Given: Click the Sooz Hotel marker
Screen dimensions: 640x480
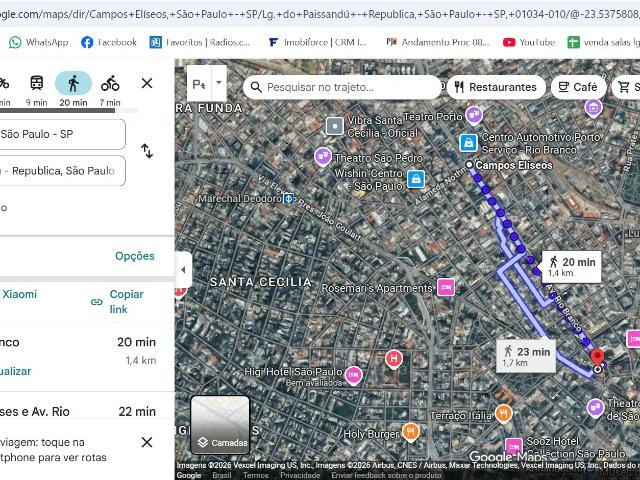Looking at the screenshot, I should (513, 447).
